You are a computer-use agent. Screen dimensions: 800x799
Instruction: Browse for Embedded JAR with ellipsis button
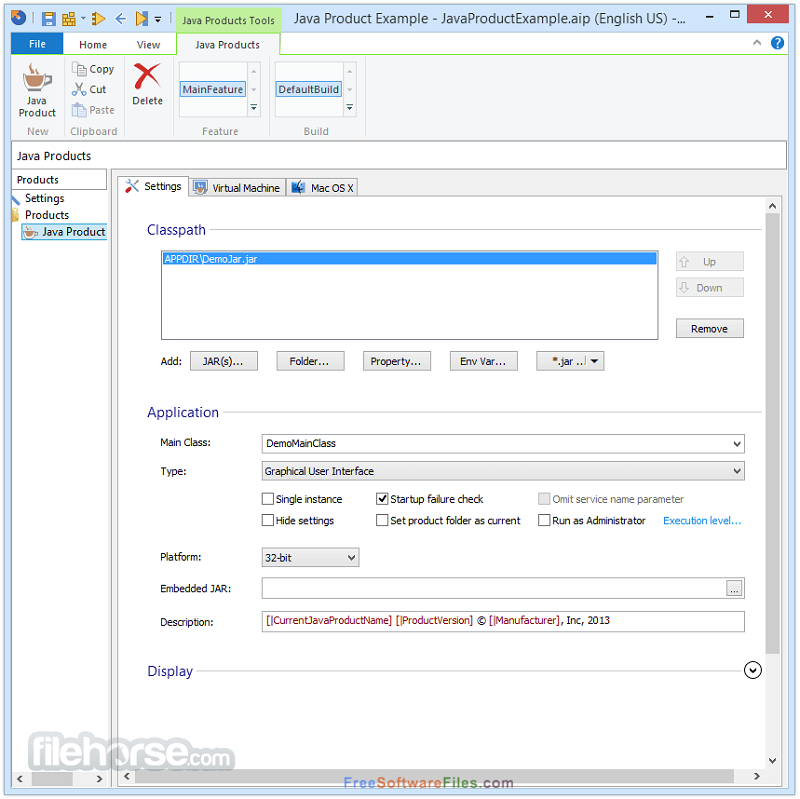click(734, 589)
